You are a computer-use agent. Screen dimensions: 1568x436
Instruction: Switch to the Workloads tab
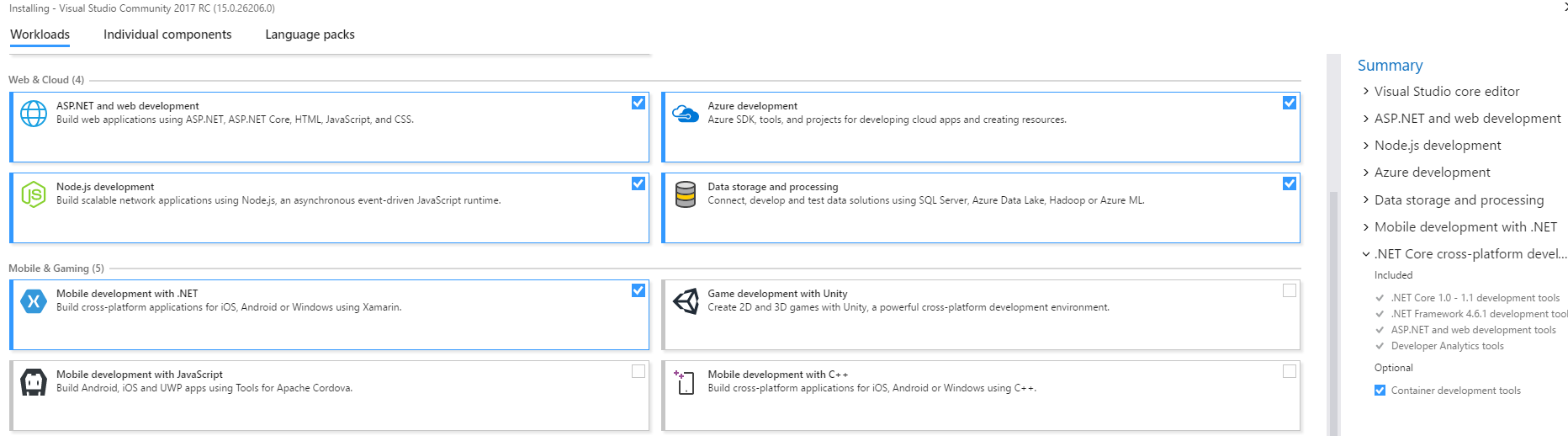40,35
